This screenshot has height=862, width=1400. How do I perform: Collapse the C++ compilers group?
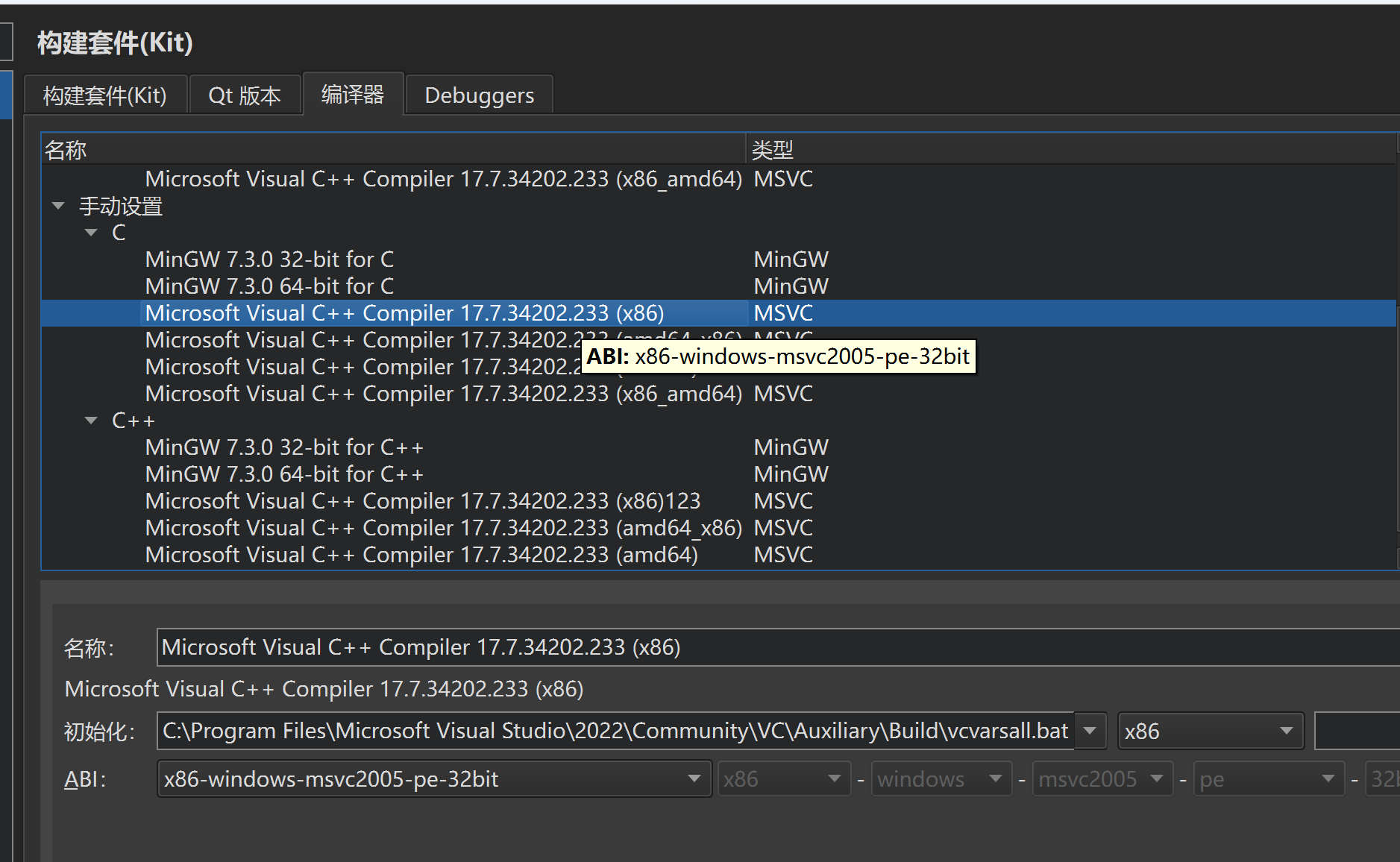(91, 421)
